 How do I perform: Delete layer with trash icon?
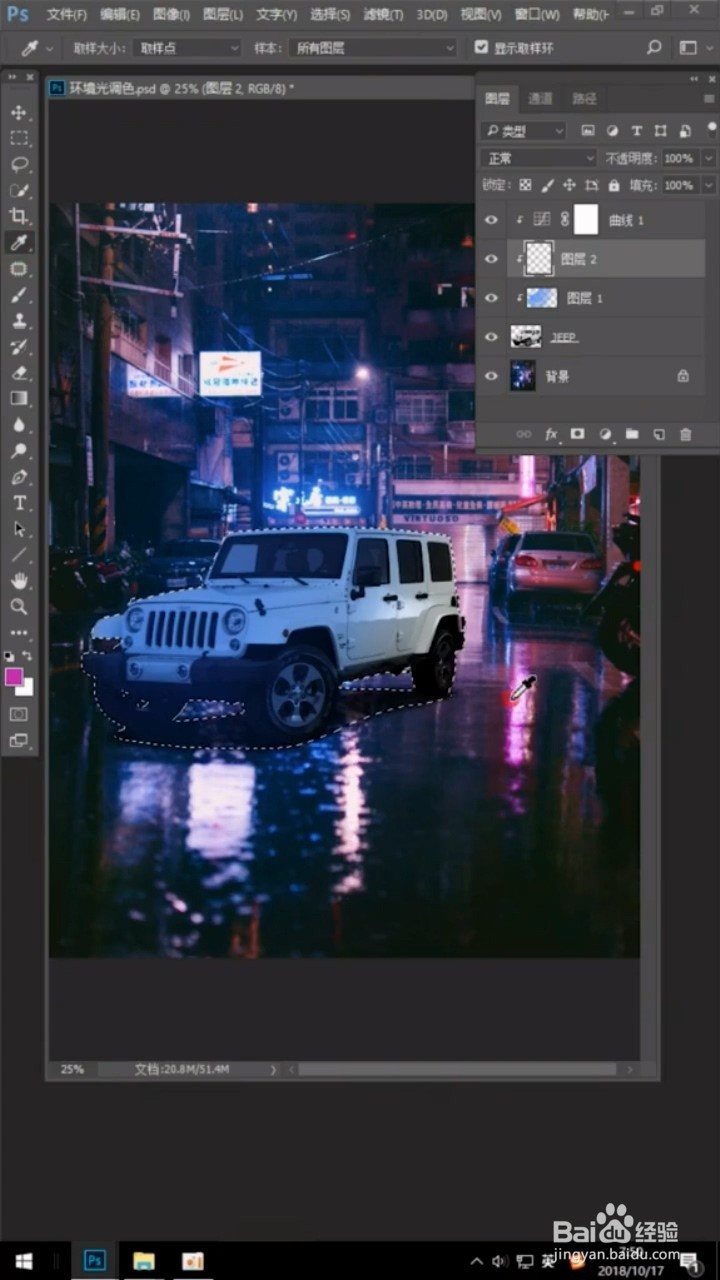pos(686,434)
